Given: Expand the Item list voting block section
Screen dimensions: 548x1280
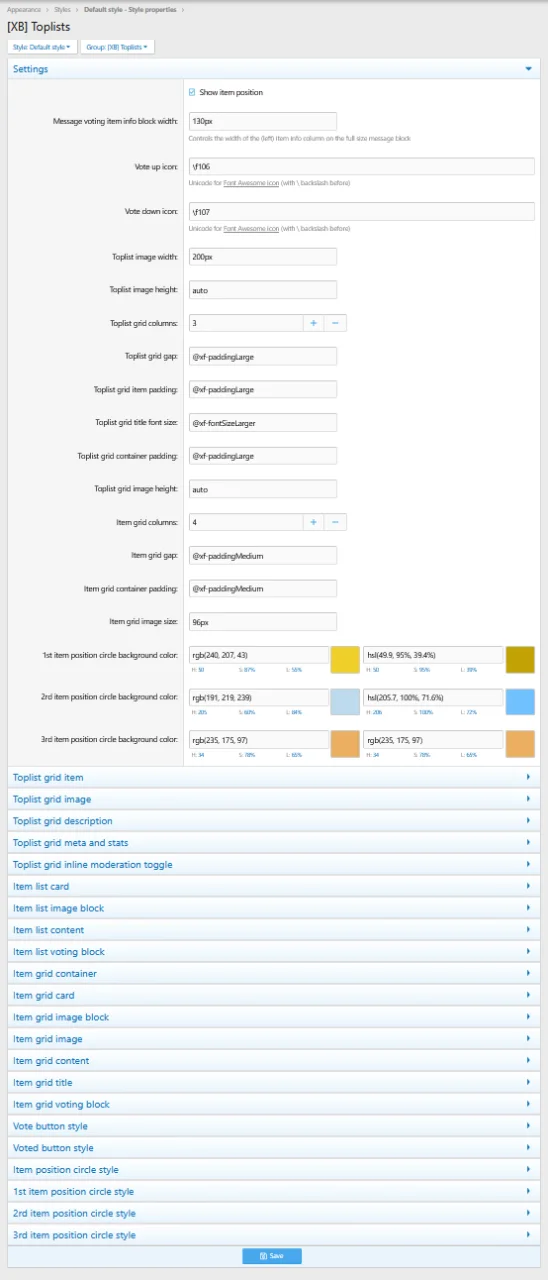Looking at the screenshot, I should (274, 952).
